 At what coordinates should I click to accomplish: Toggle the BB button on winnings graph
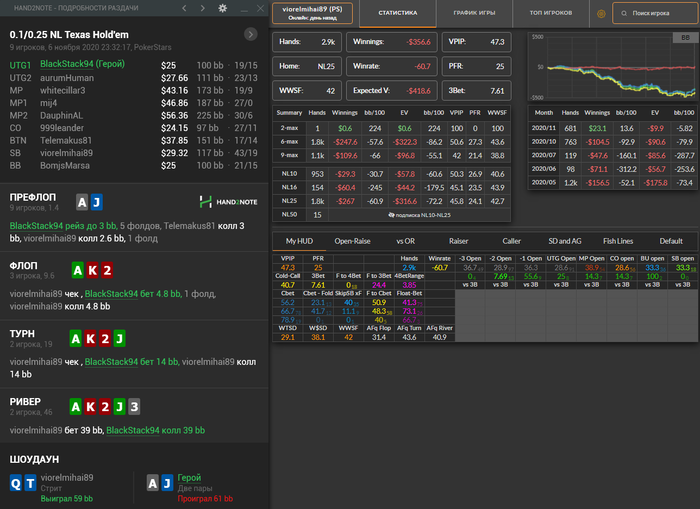(x=685, y=38)
